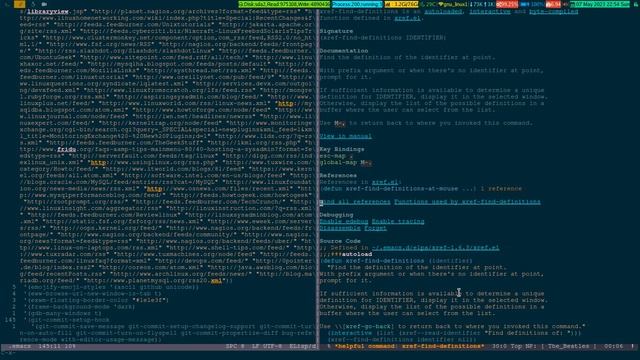This screenshot has width=640, height=360.
Task: Click the '(emojify-emoji-styles' line
Action: click(x=111, y=287)
